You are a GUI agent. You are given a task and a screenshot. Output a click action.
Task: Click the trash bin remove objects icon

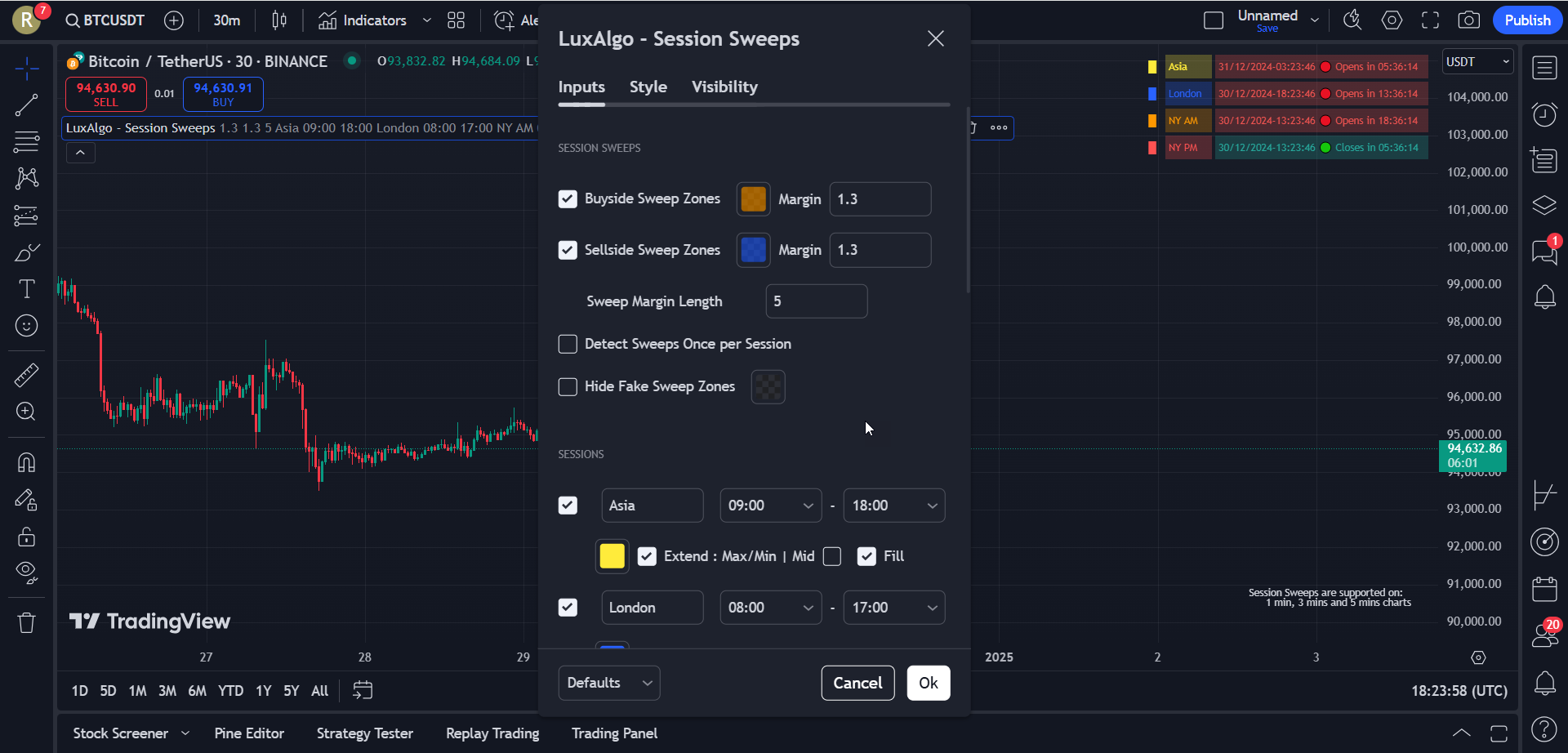pos(26,623)
